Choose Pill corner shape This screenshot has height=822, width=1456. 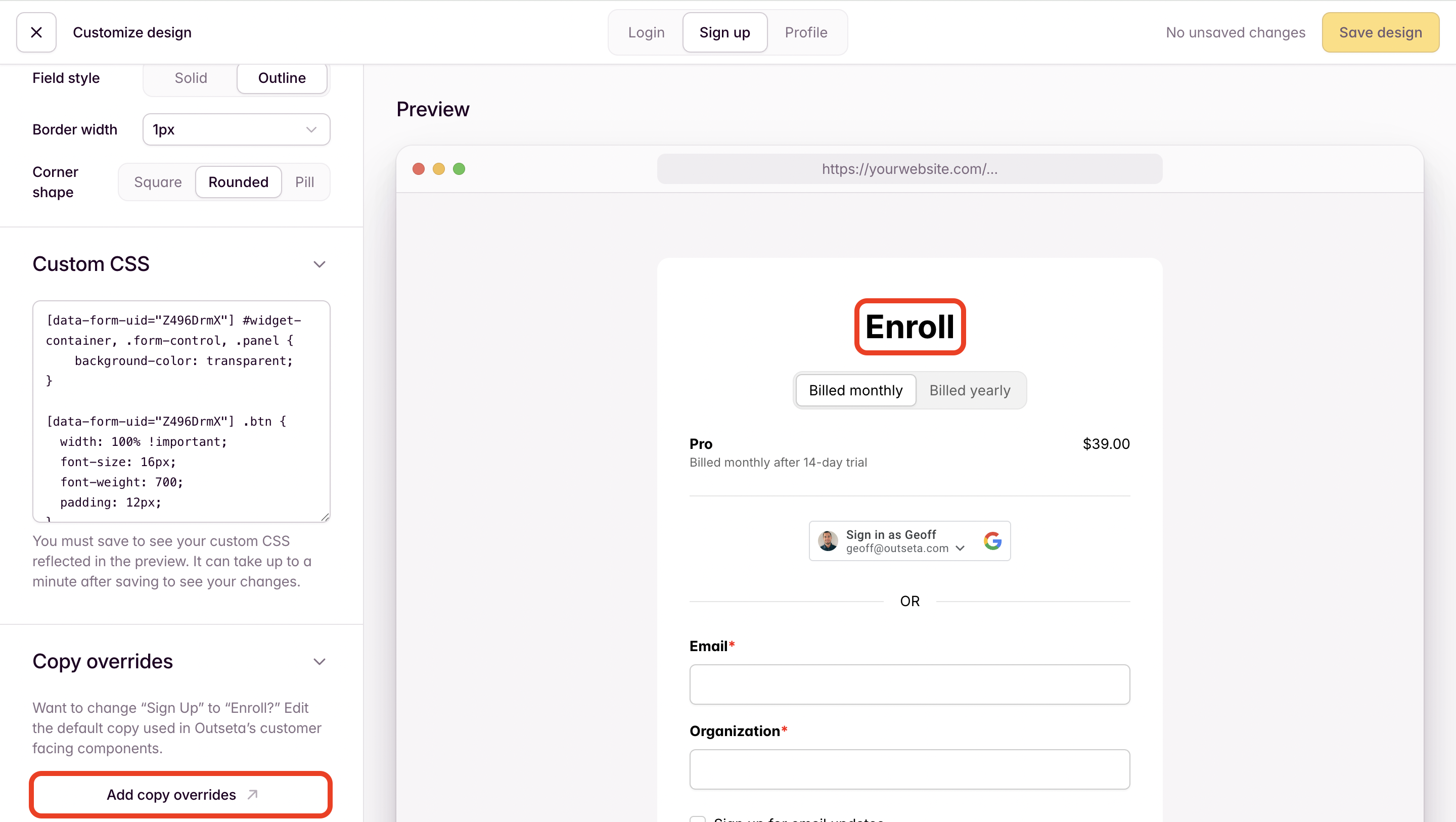[305, 182]
